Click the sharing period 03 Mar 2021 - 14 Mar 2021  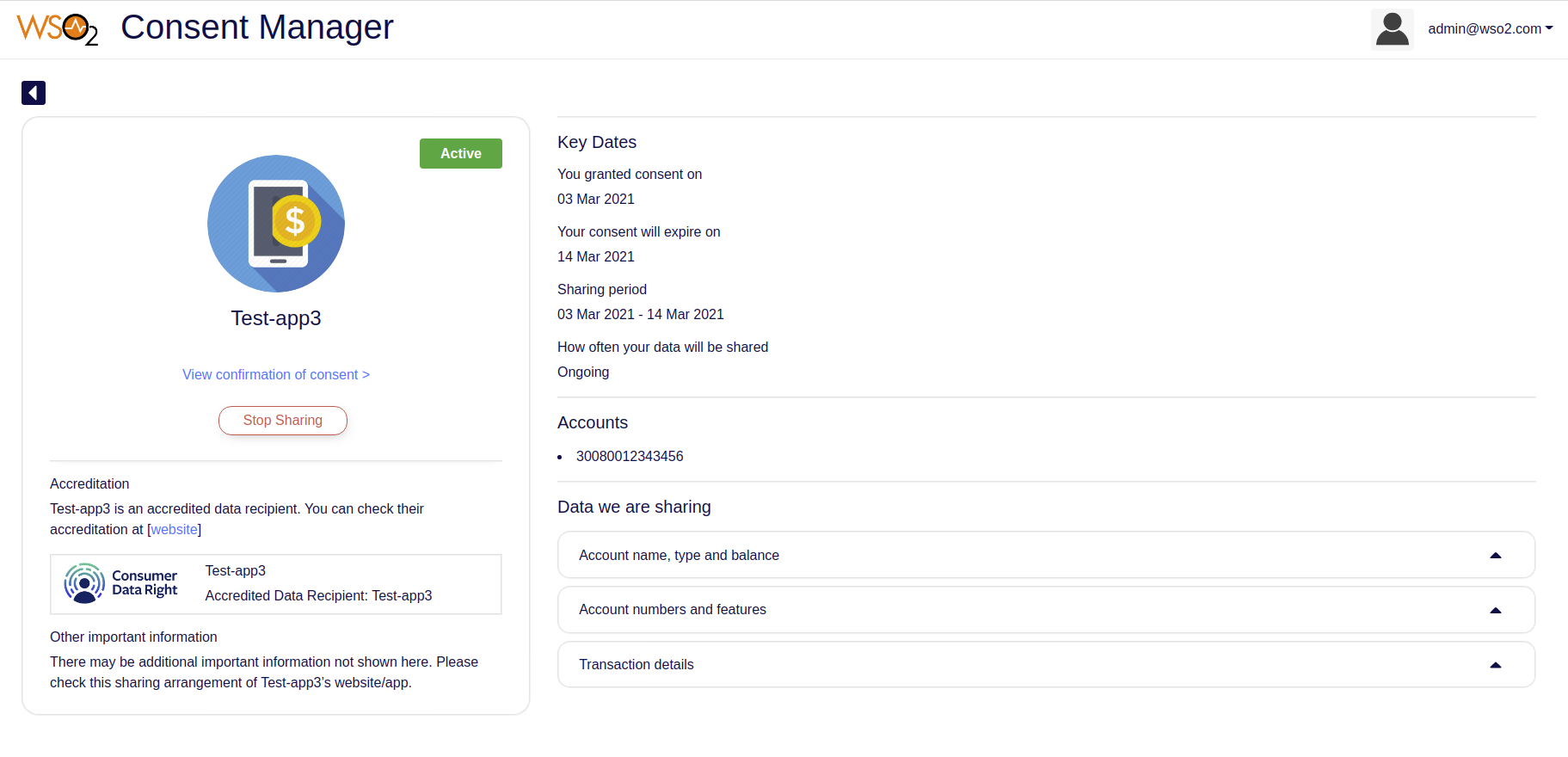(641, 315)
